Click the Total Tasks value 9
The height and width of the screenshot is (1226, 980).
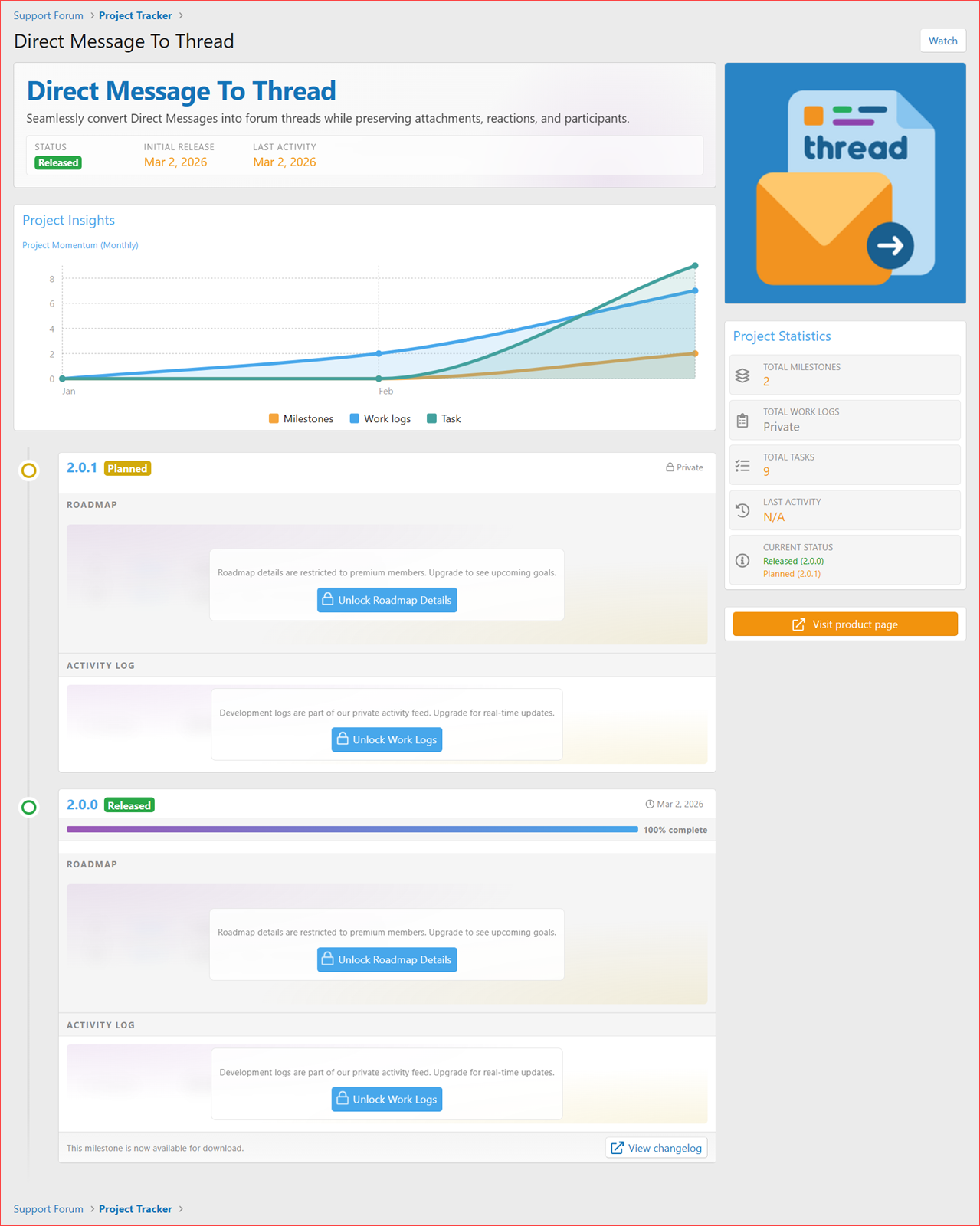pos(766,471)
